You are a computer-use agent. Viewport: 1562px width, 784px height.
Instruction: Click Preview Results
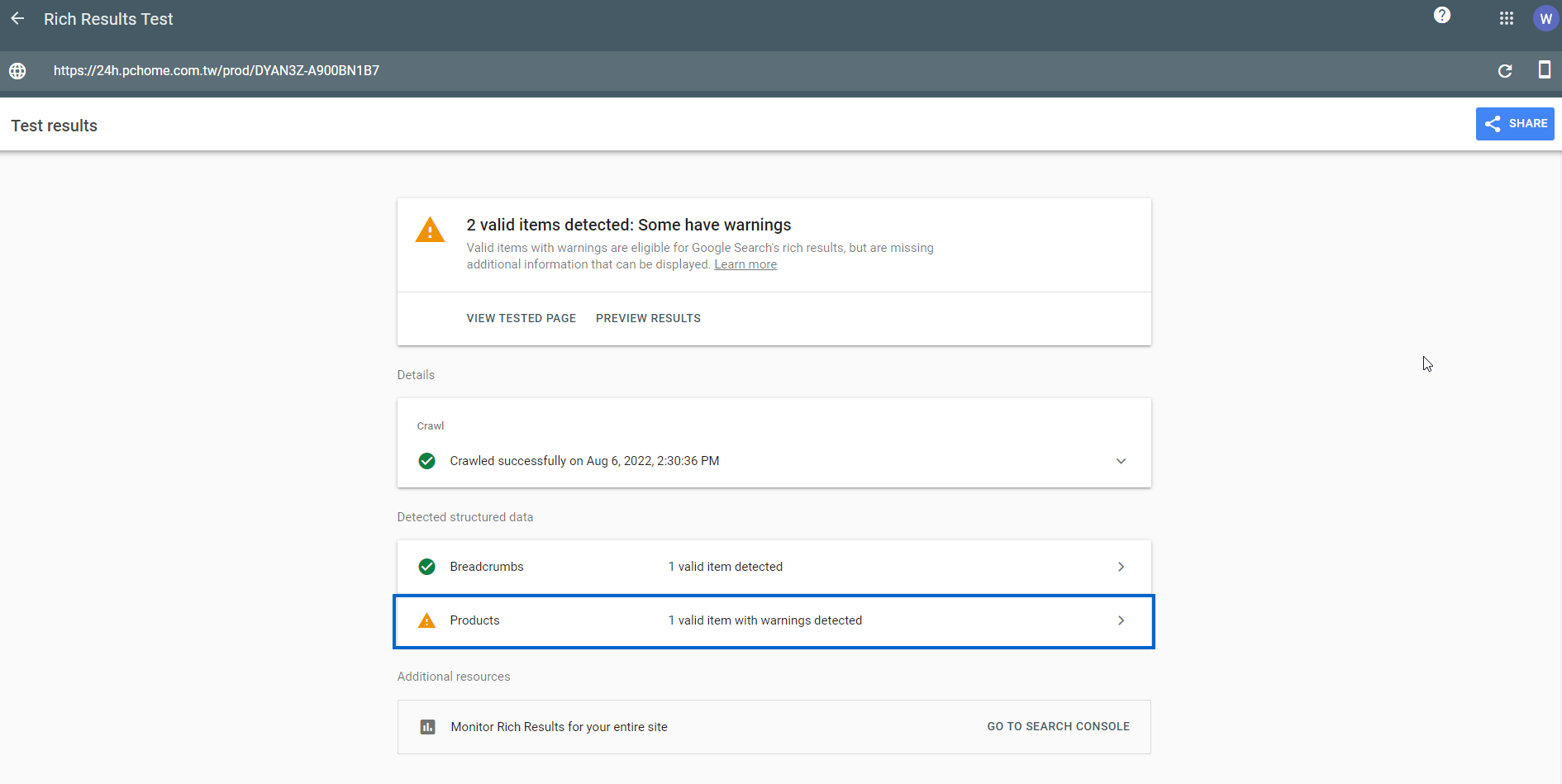[x=648, y=318]
